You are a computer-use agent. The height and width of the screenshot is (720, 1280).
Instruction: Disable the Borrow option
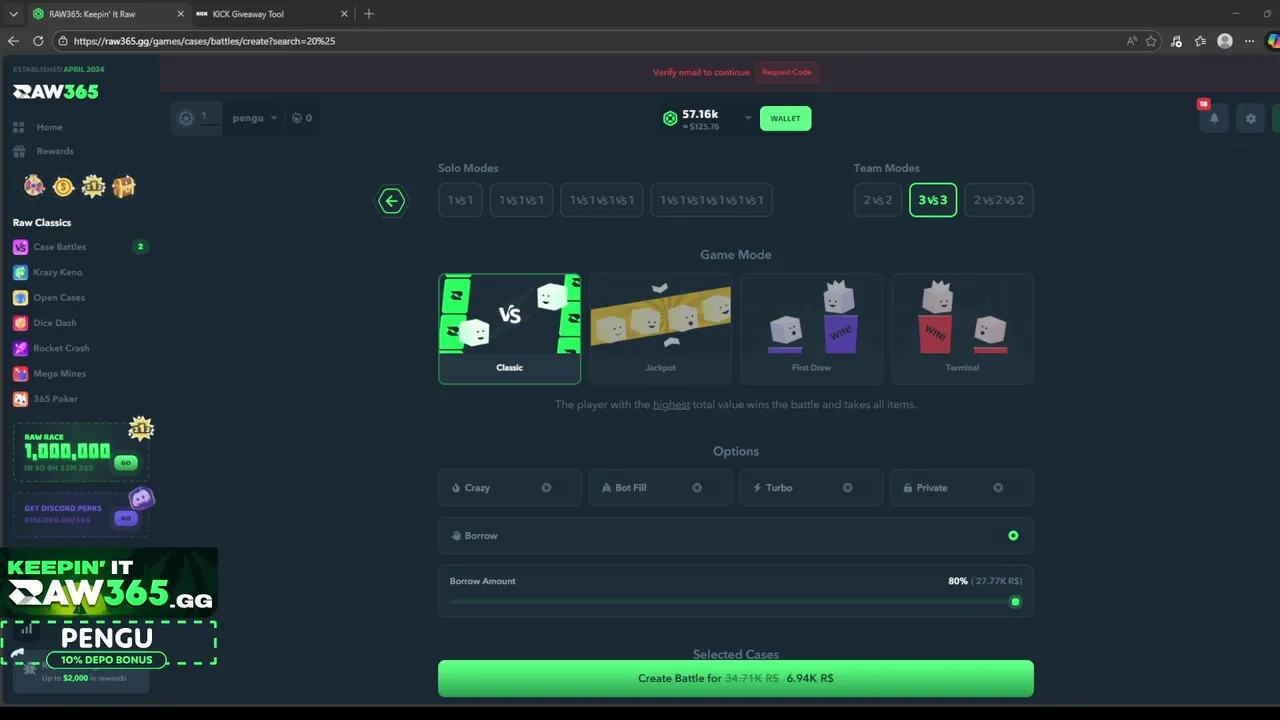click(1013, 536)
